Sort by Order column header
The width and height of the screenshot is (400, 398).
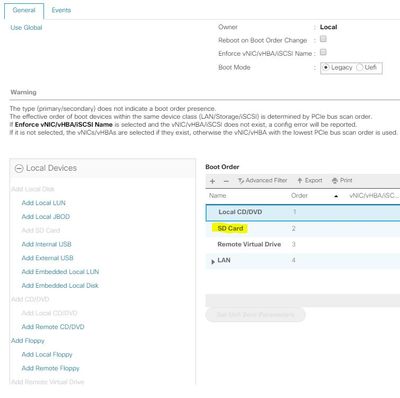(299, 196)
